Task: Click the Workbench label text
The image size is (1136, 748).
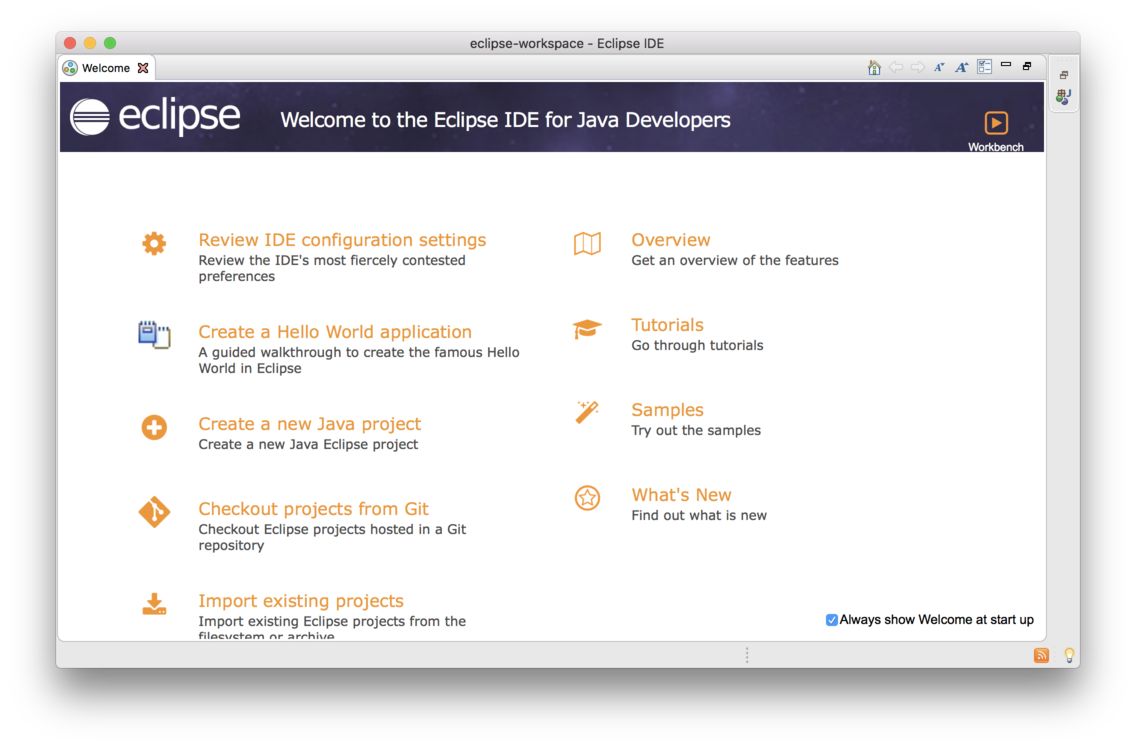Action: 995,147
